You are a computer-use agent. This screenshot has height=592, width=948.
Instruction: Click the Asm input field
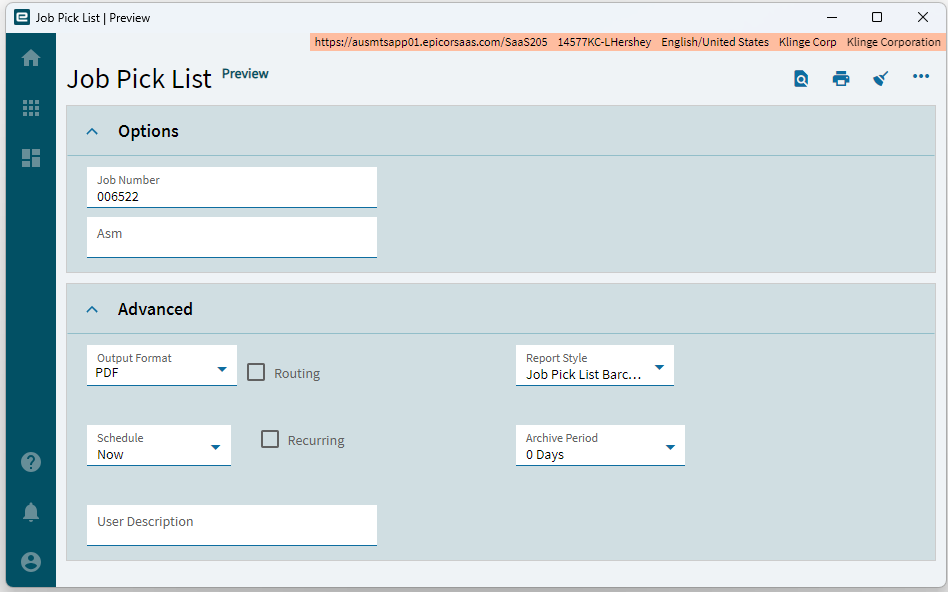[232, 238]
